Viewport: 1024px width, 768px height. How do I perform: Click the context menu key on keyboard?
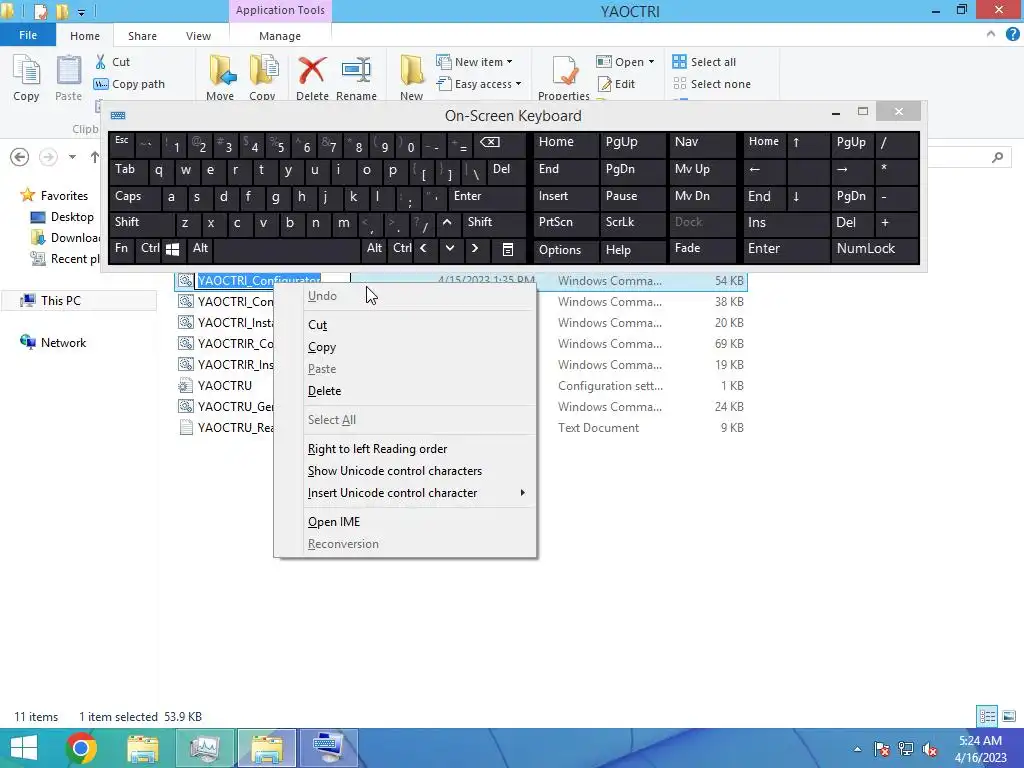[x=507, y=249]
